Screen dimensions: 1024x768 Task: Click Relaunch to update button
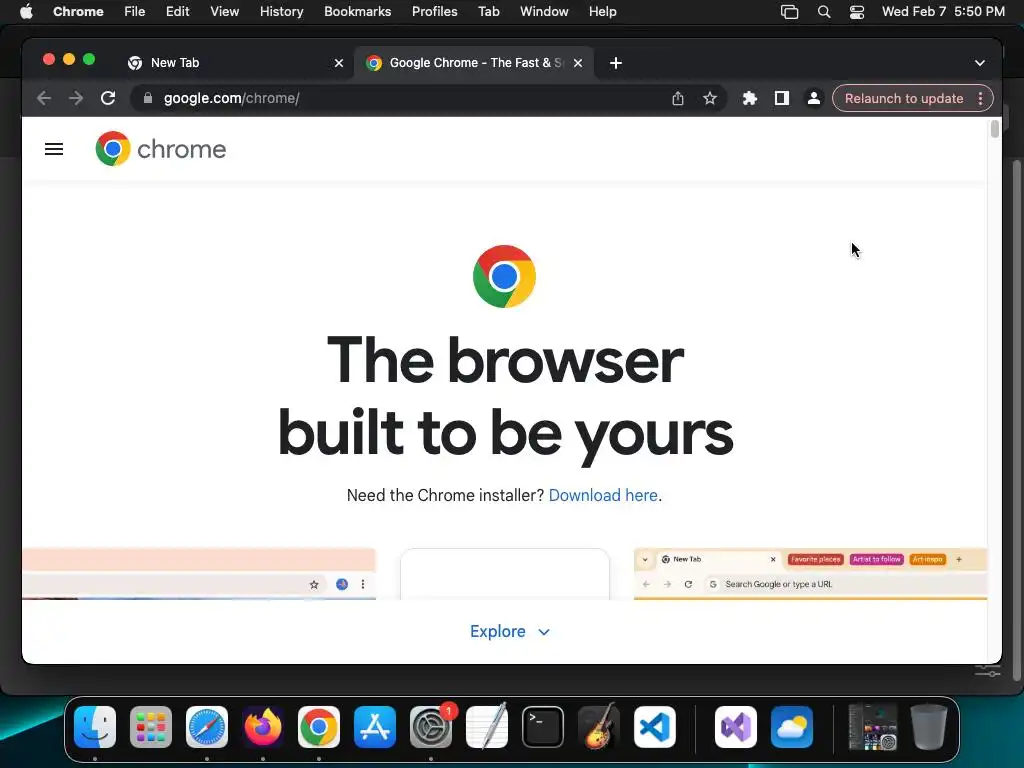point(904,98)
